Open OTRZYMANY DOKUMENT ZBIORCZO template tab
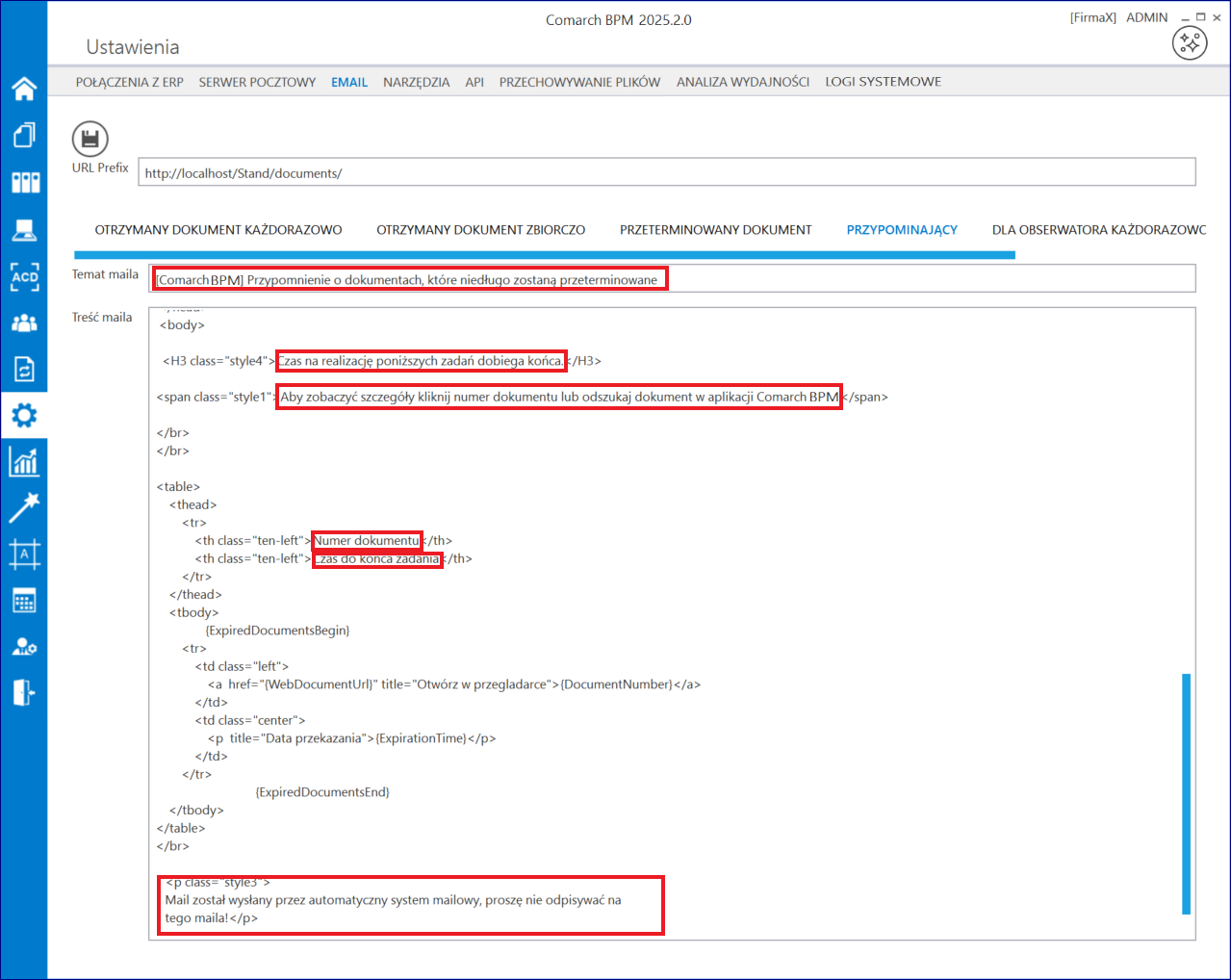This screenshot has width=1231, height=980. [x=480, y=230]
